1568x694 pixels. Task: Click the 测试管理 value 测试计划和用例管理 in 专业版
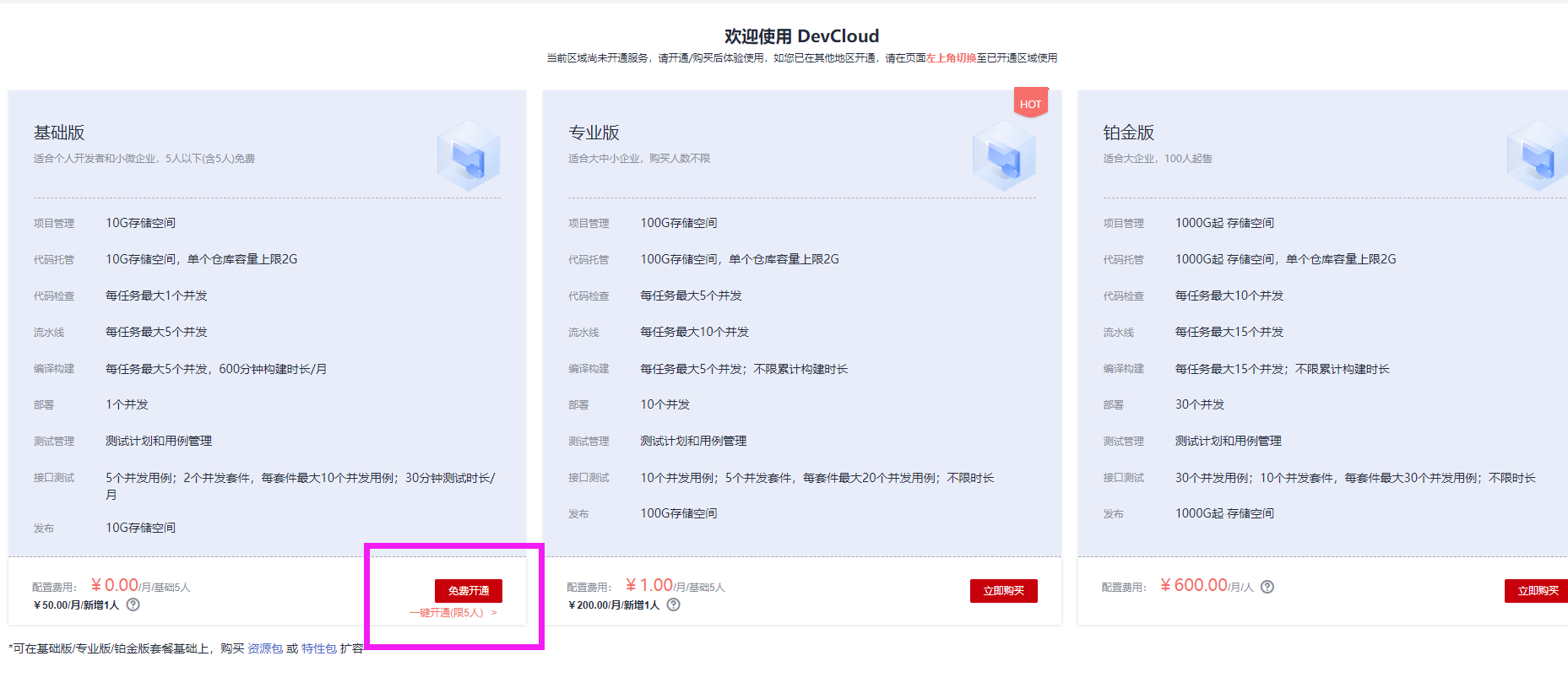point(693,441)
